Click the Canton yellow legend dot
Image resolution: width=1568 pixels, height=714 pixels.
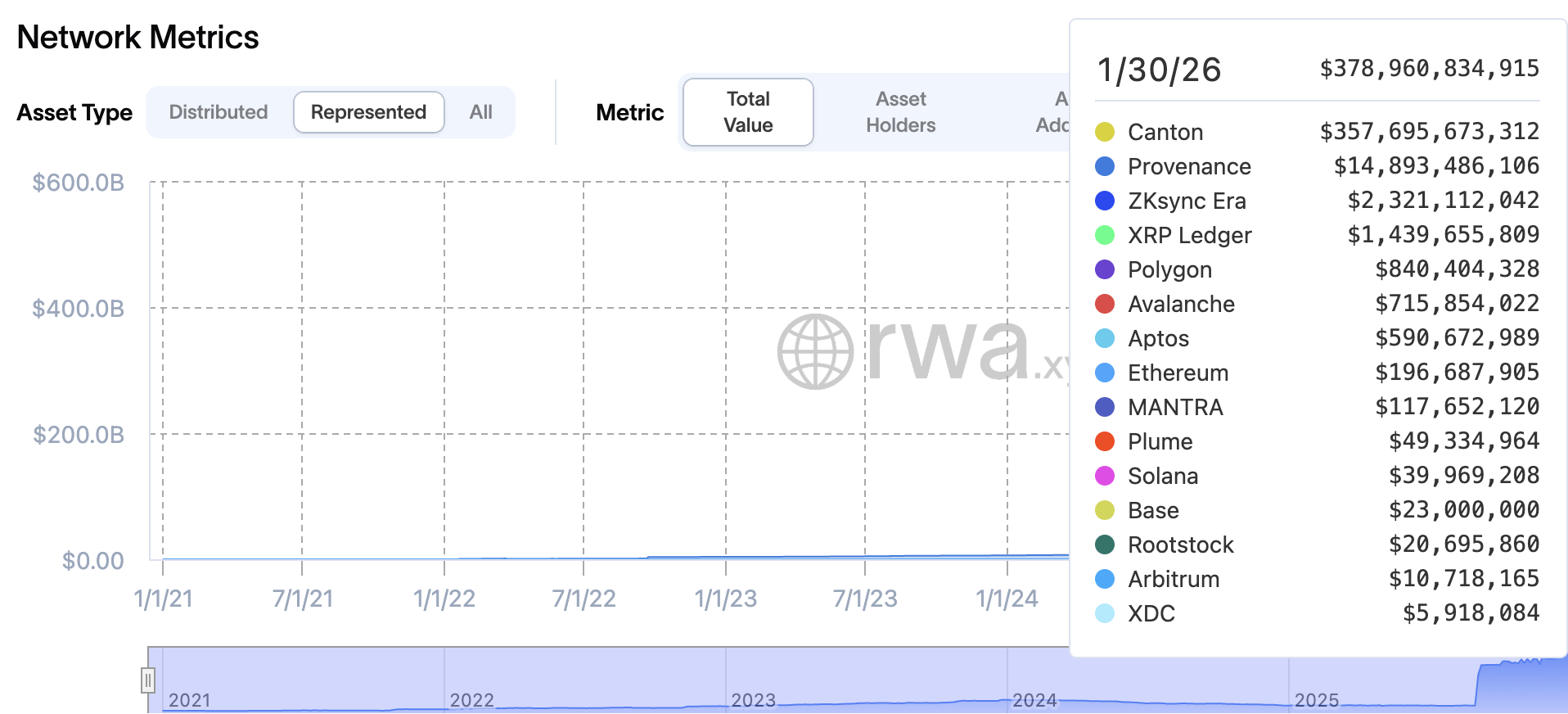coord(1105,132)
